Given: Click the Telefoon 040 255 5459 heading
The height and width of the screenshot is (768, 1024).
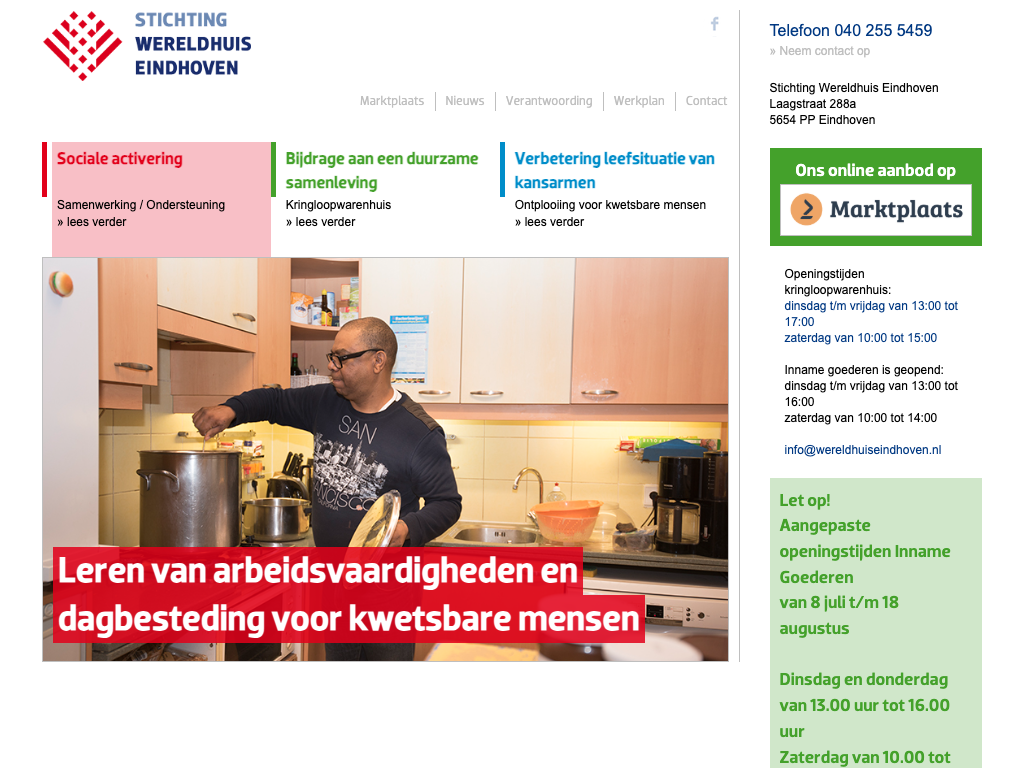Looking at the screenshot, I should [850, 31].
